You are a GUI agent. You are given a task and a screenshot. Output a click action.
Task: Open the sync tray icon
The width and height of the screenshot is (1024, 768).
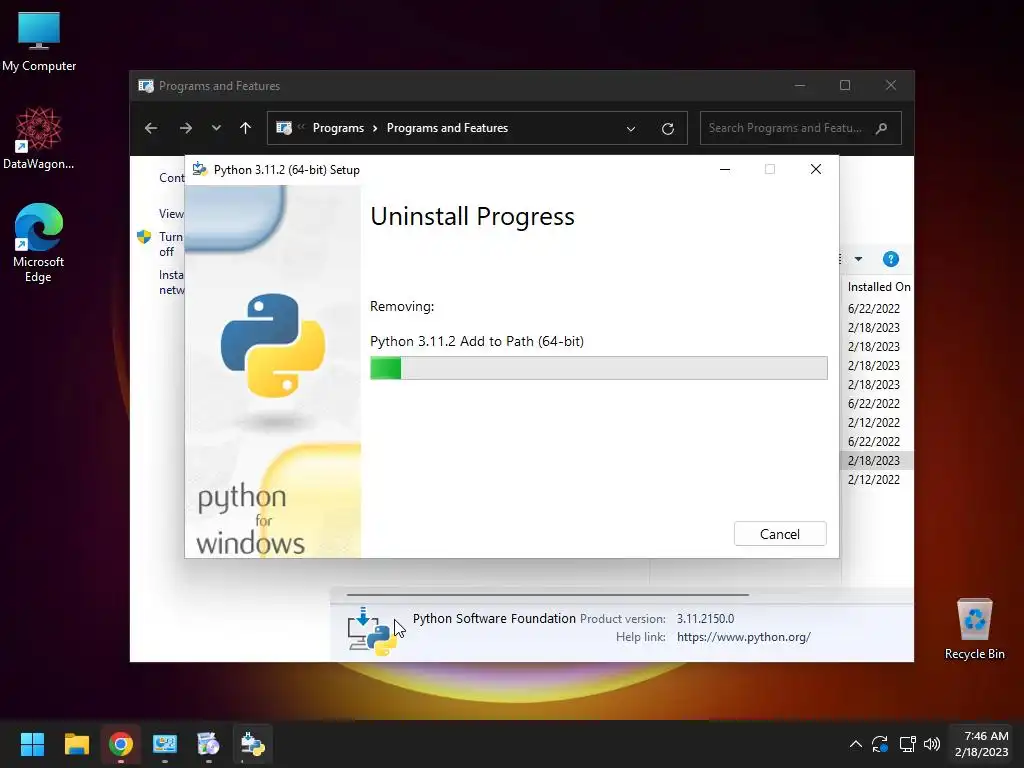[x=880, y=744]
